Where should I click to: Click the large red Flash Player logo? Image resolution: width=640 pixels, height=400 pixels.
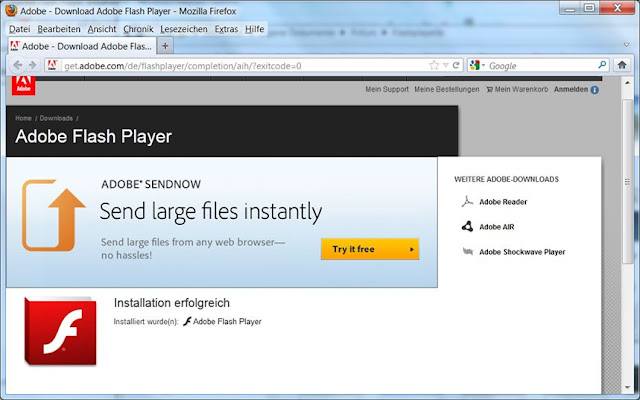pyautogui.click(x=60, y=331)
